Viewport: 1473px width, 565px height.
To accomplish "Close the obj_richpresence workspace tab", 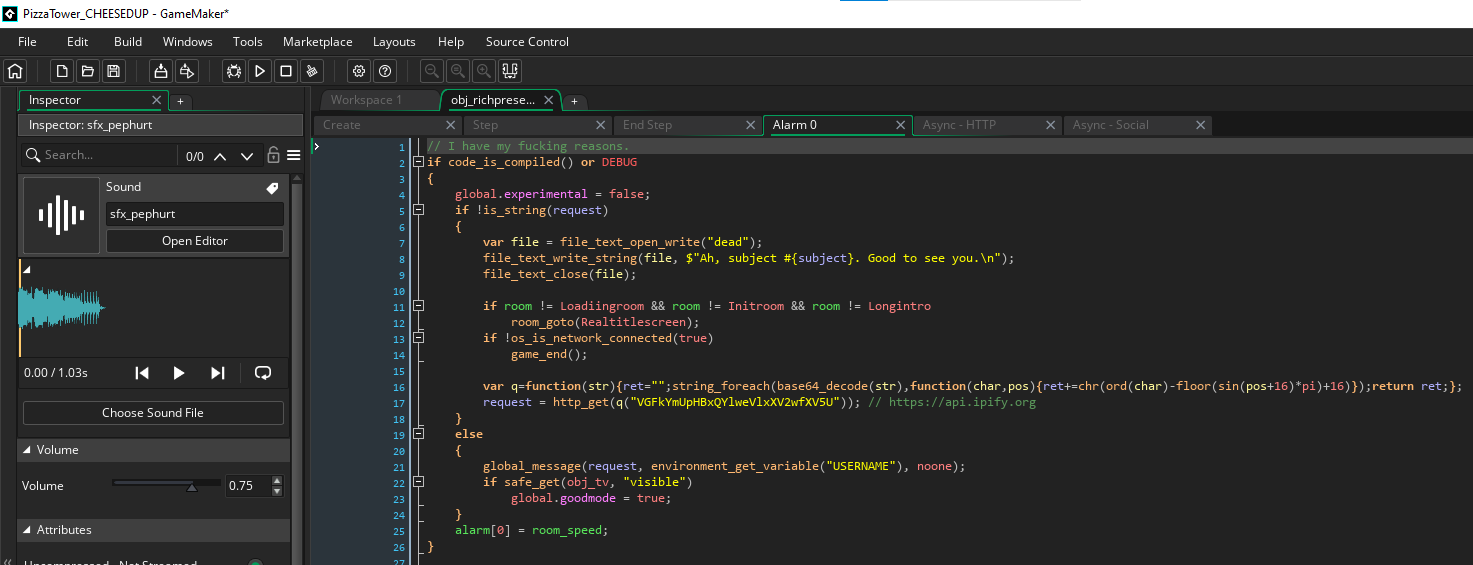I will [x=551, y=100].
